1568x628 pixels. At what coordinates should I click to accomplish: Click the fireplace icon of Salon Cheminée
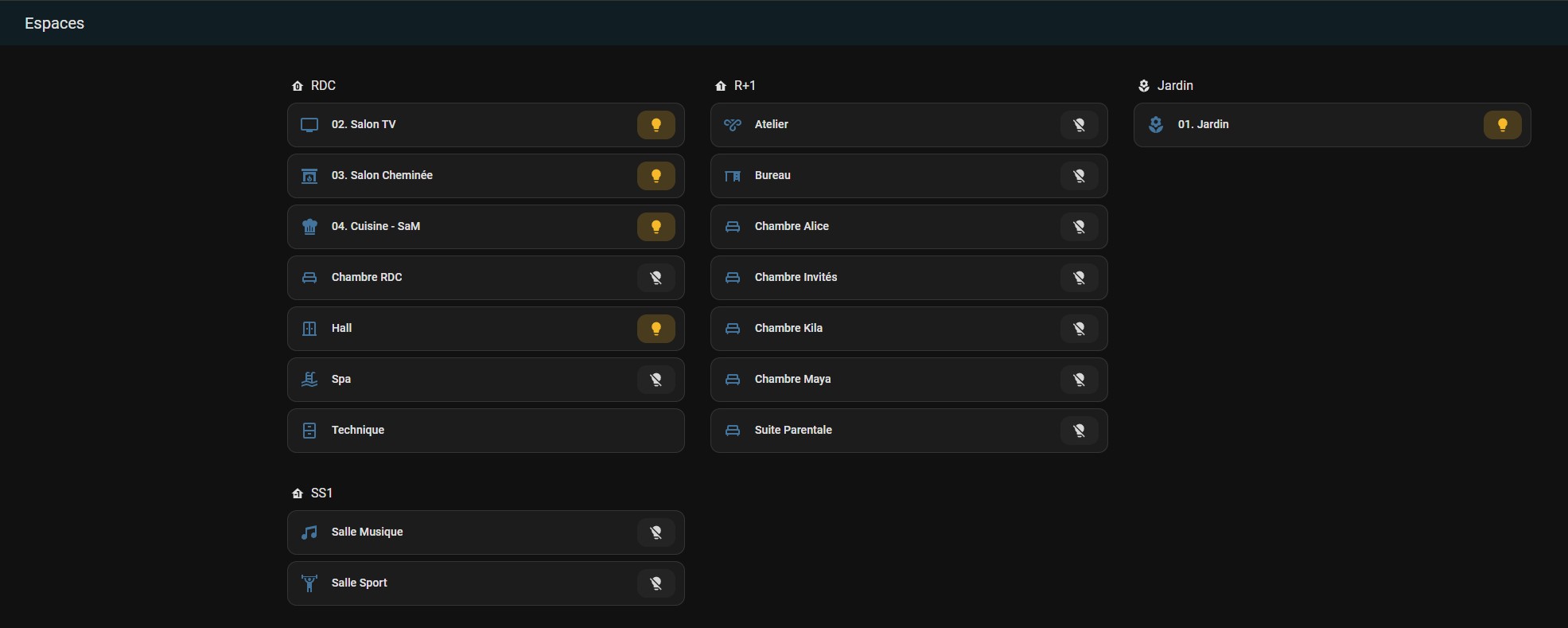tap(309, 176)
